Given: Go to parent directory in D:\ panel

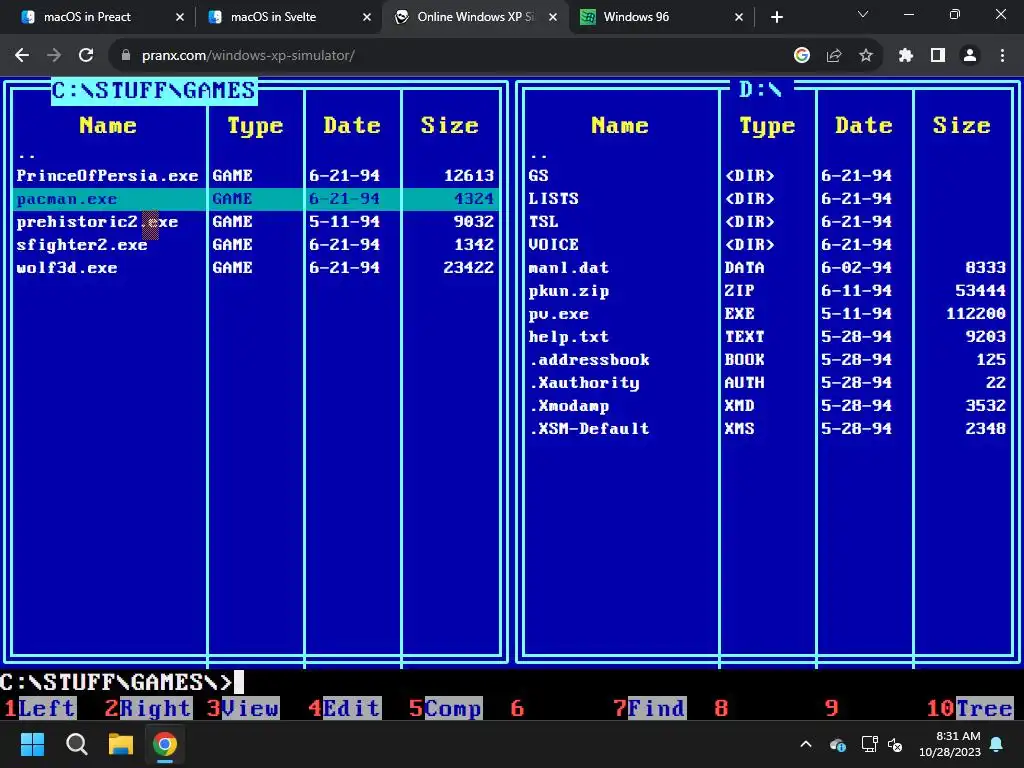Looking at the screenshot, I should click(539, 155).
